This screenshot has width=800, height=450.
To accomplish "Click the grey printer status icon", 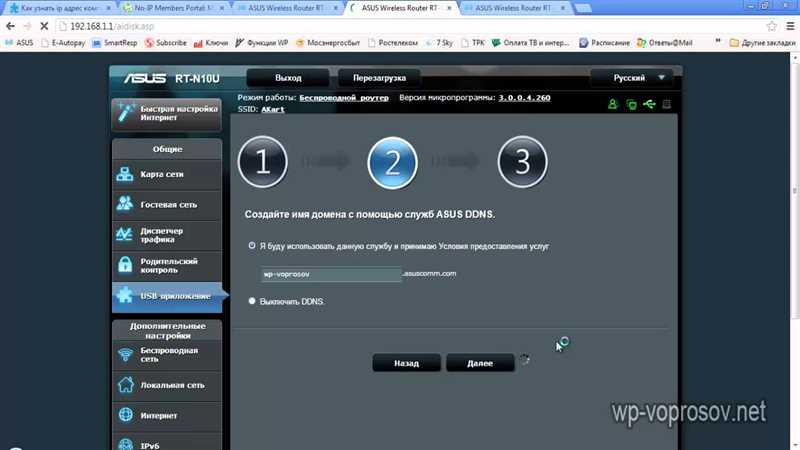I will 666,104.
